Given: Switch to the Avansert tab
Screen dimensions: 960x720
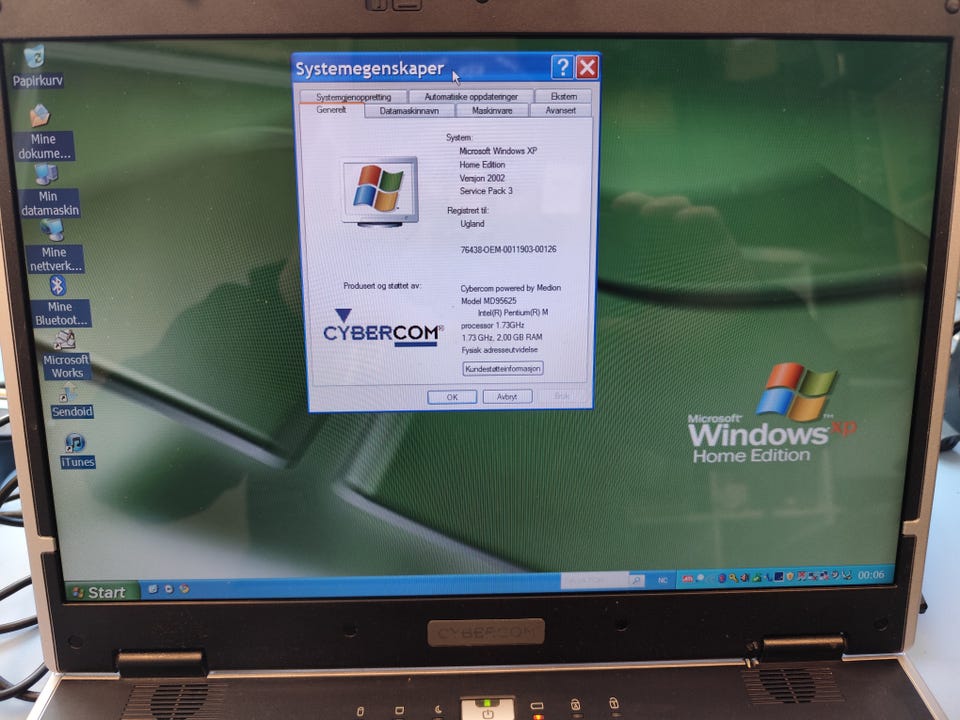Looking at the screenshot, I should [560, 110].
